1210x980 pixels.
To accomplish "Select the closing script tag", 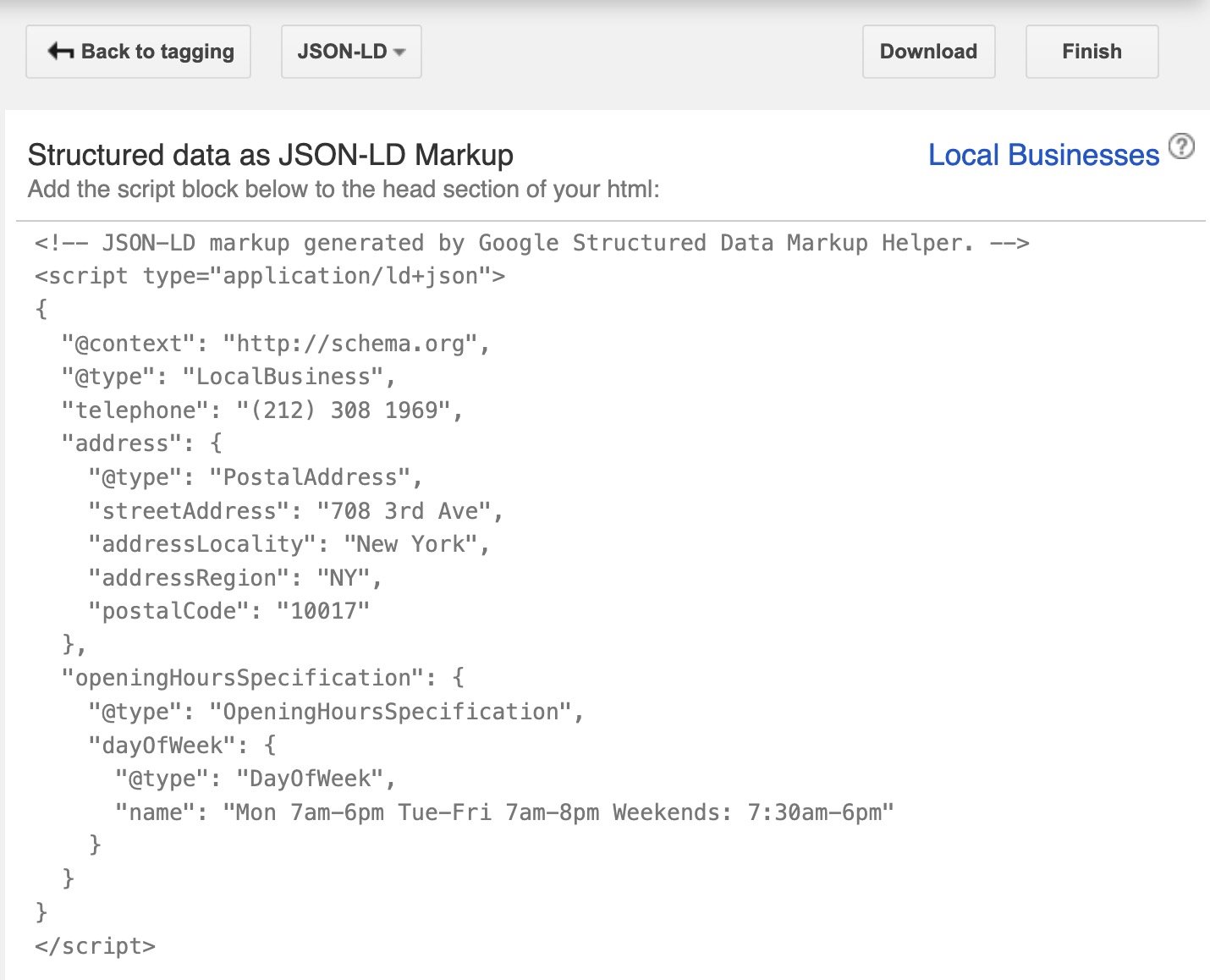I will (95, 945).
